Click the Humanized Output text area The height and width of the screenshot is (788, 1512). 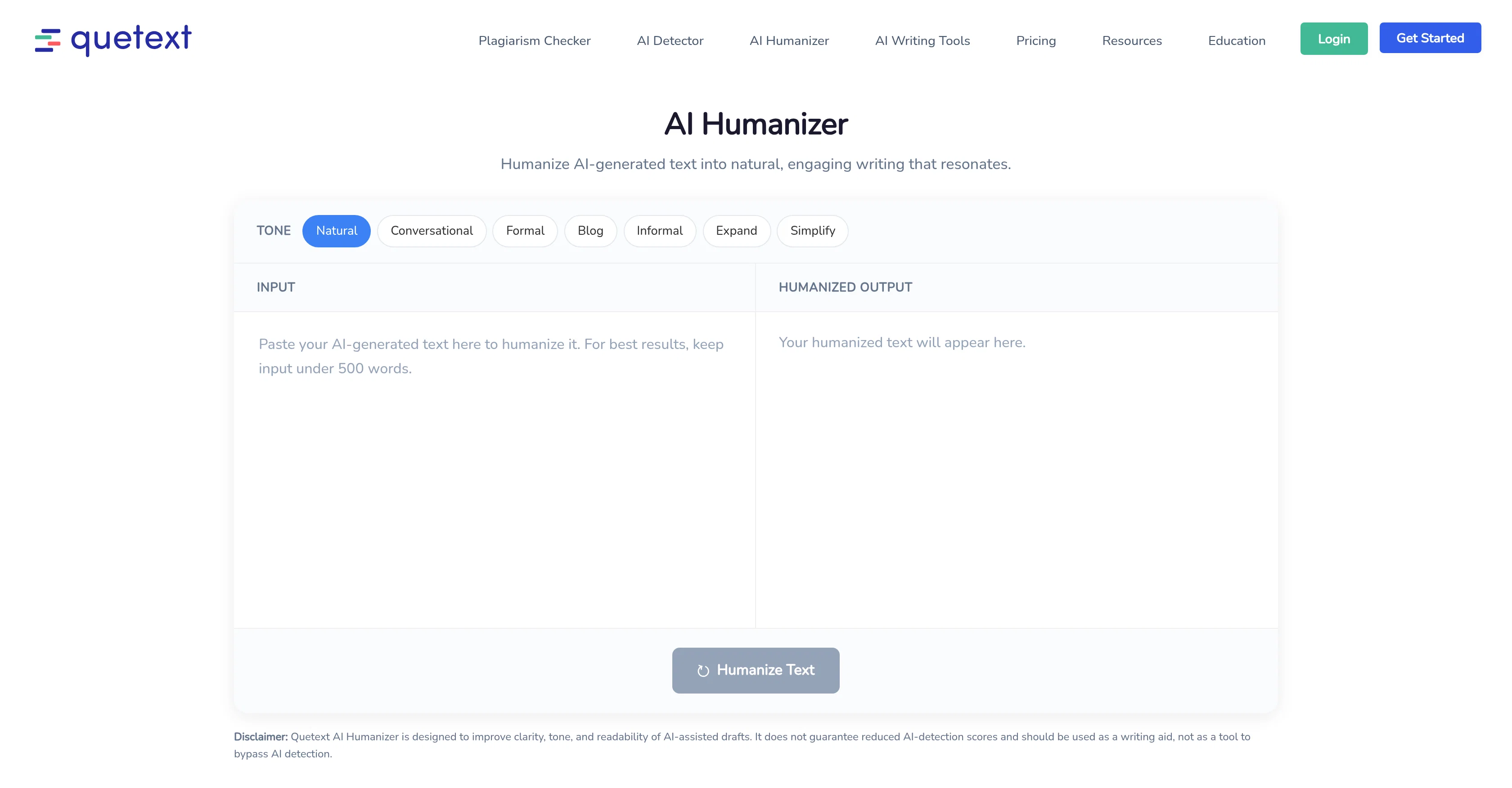tap(1017, 470)
